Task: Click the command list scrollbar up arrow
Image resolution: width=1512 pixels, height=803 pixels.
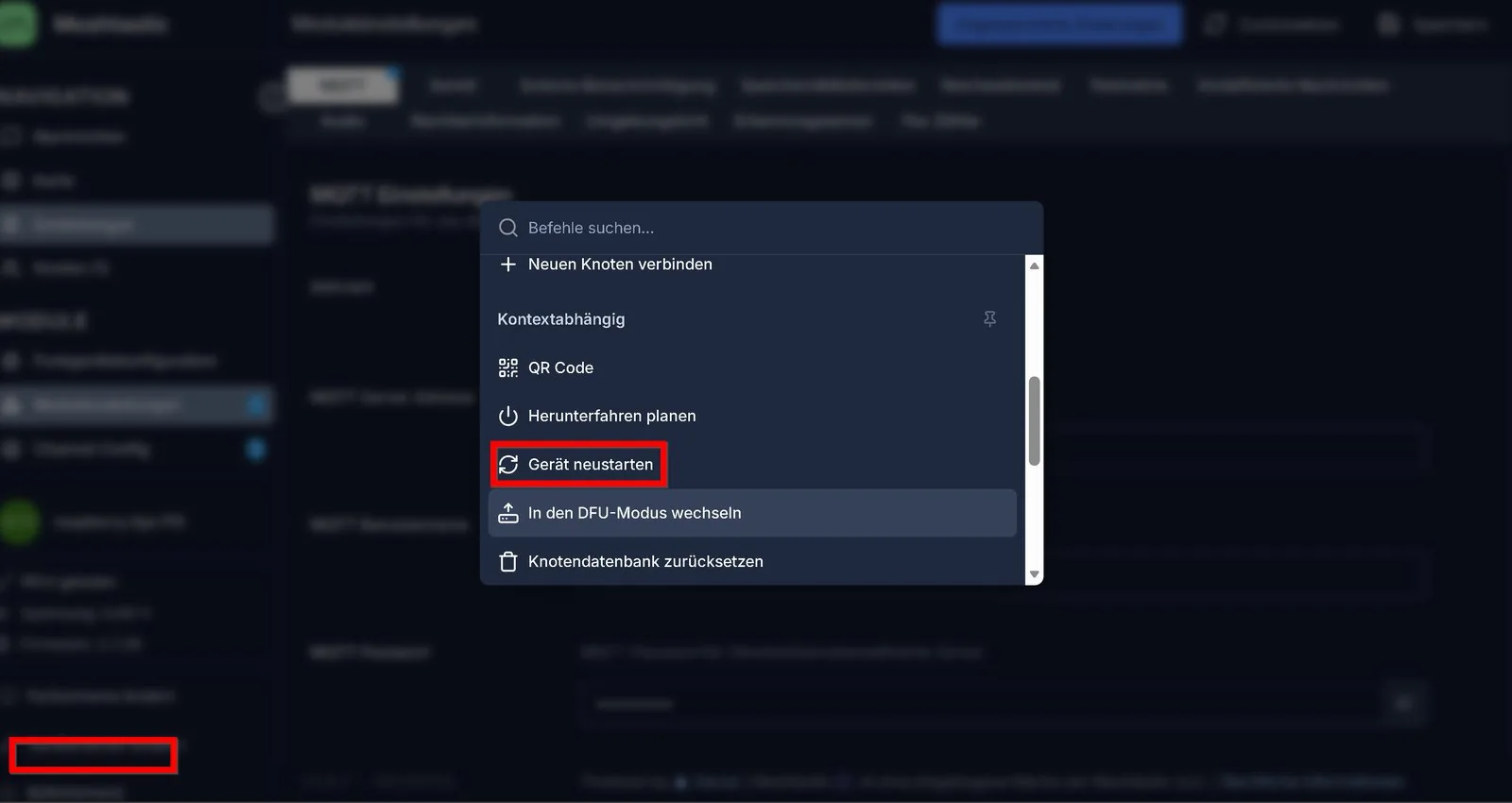Action: 1034,265
